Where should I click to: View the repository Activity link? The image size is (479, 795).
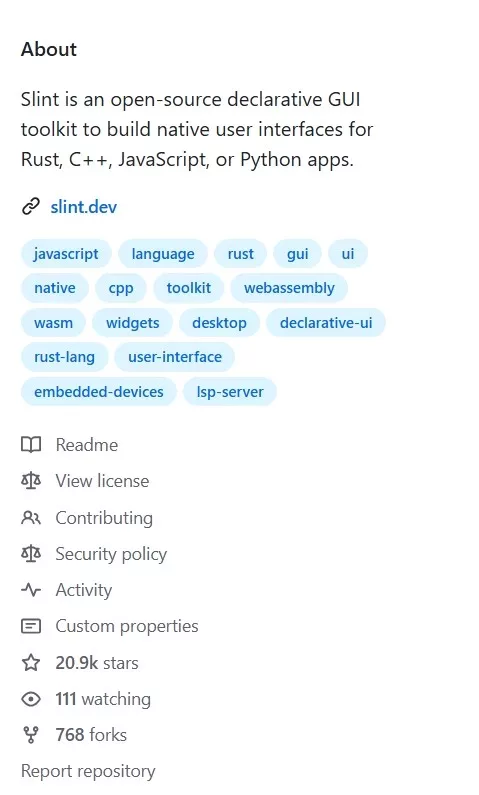tap(84, 590)
